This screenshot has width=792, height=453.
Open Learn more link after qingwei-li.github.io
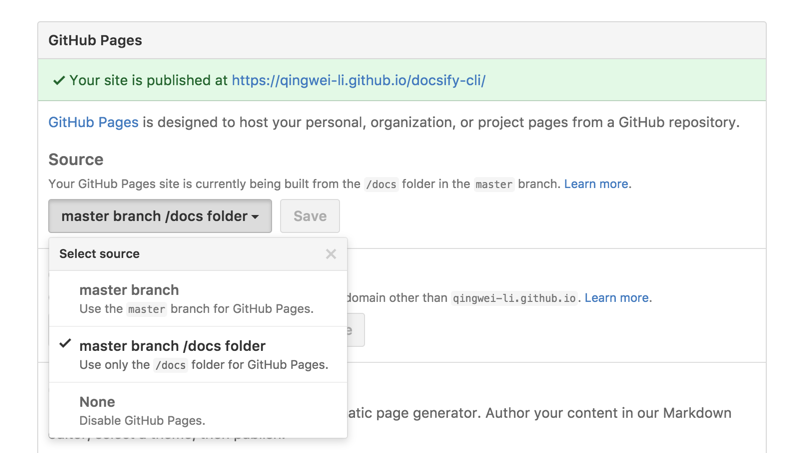616,298
